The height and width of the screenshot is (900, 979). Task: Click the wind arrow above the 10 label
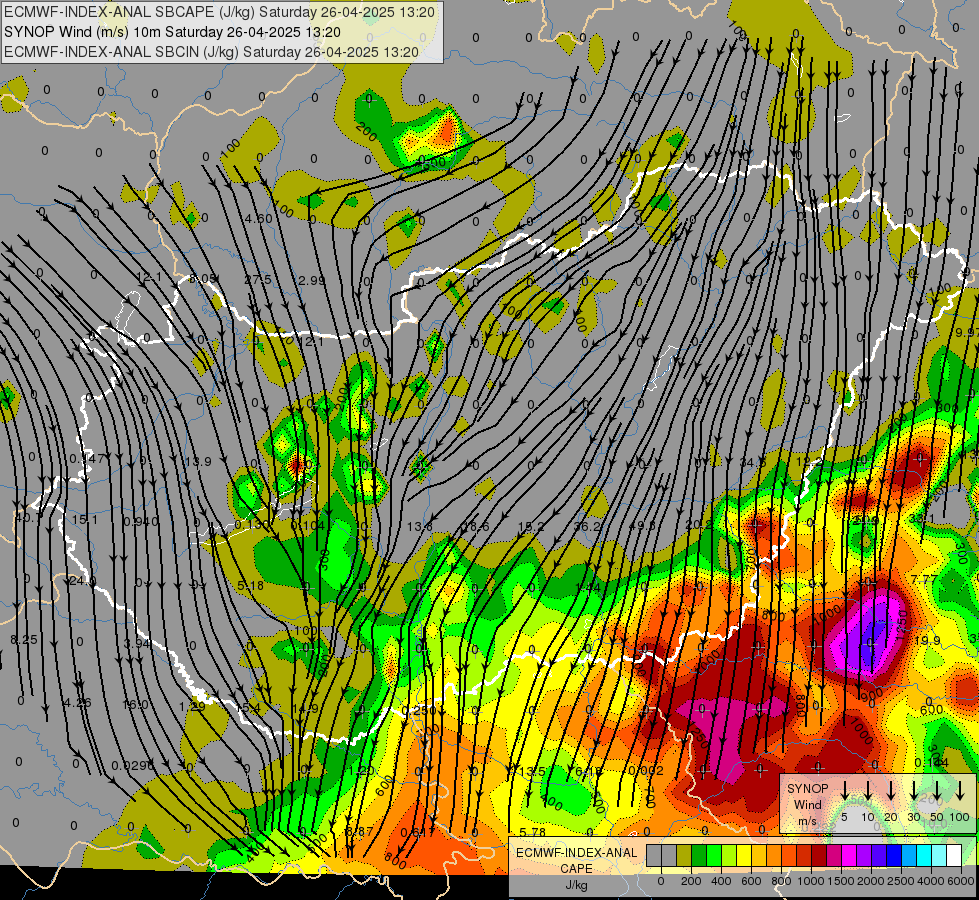tap(868, 789)
